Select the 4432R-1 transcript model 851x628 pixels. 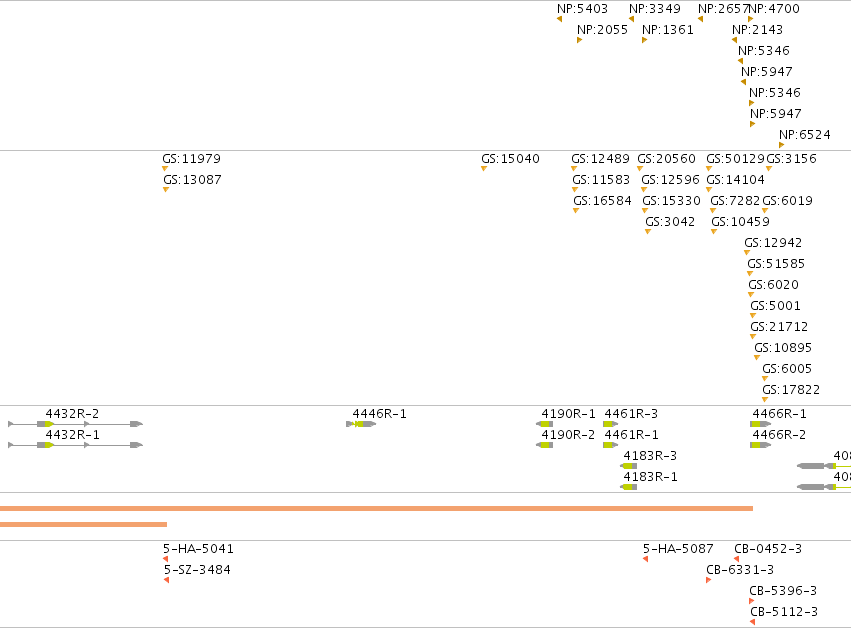(x=75, y=445)
